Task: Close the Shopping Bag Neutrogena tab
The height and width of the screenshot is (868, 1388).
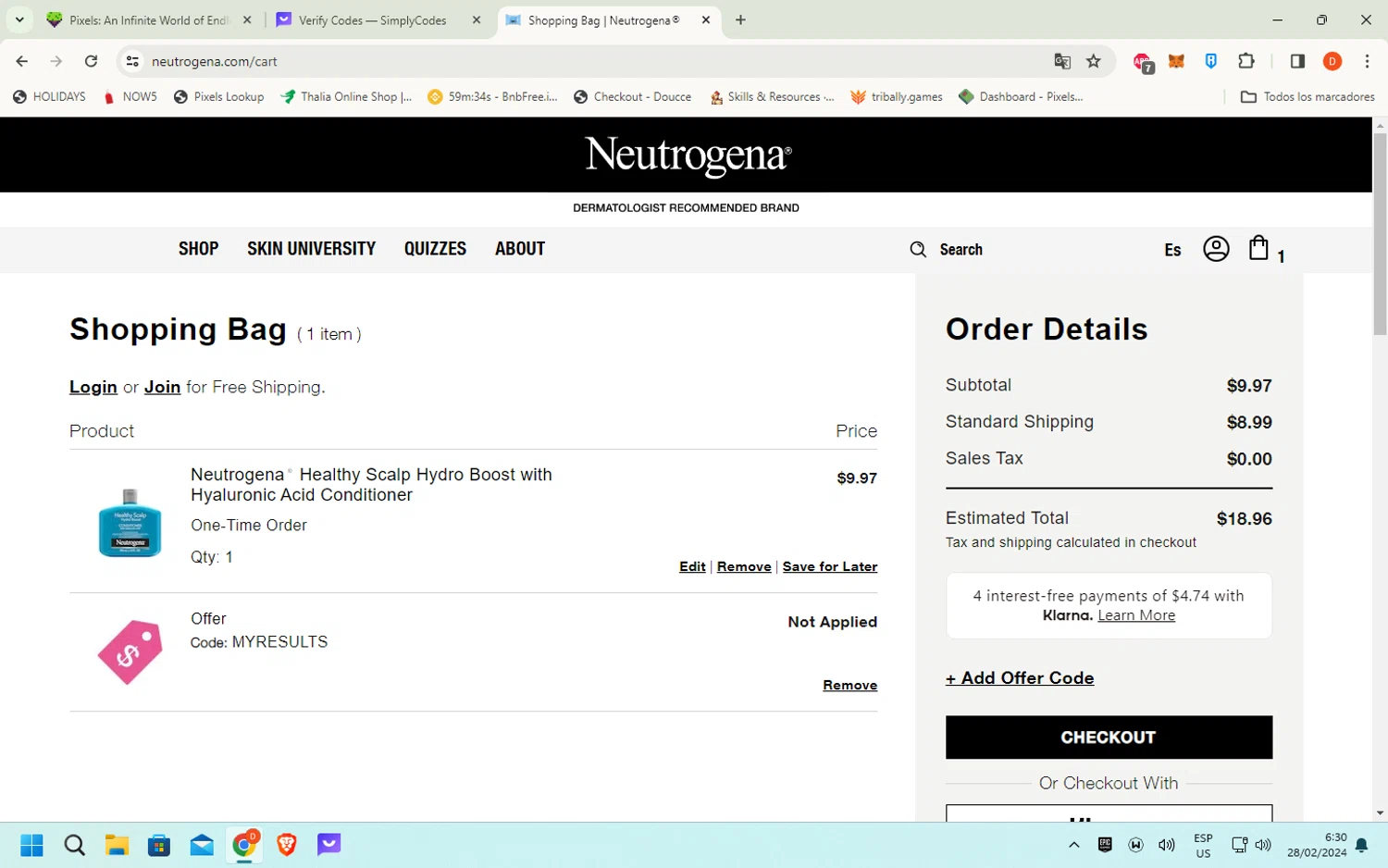Action: tap(706, 19)
